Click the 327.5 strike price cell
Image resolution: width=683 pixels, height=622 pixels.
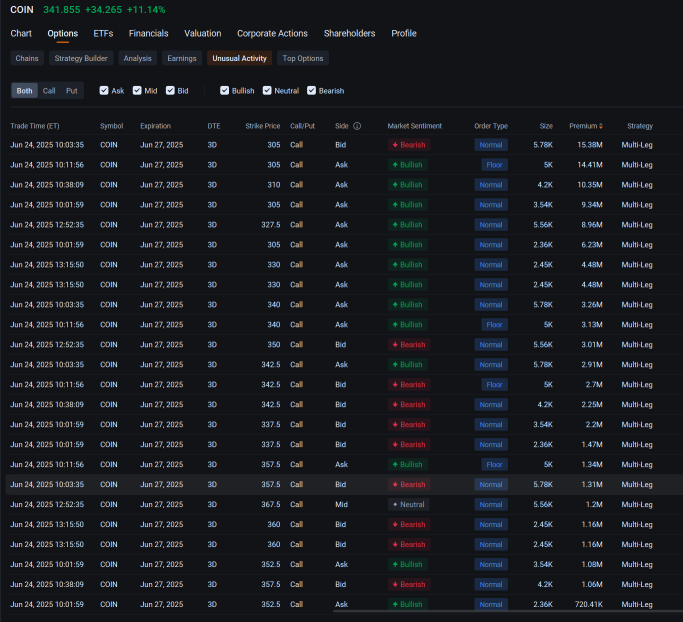[x=270, y=225]
